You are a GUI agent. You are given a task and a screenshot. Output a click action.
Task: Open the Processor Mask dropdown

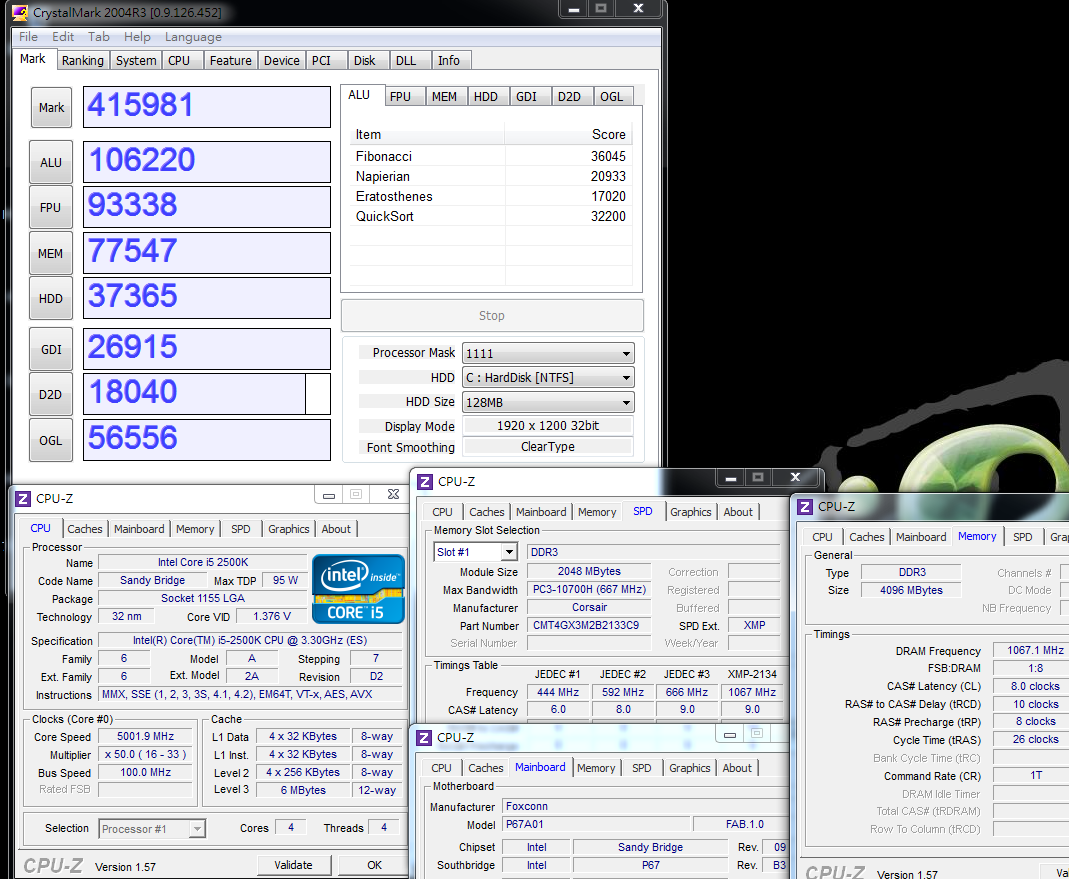tap(548, 353)
